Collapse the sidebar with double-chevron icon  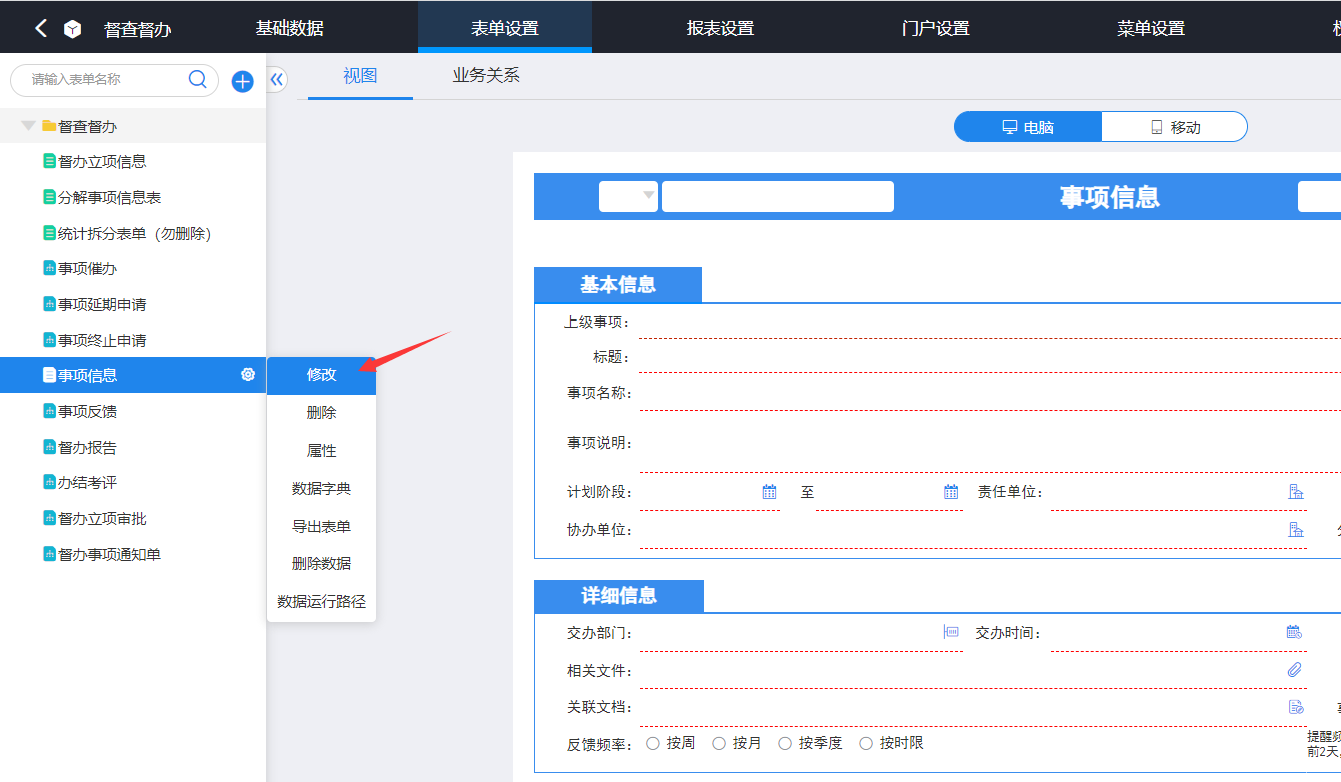(277, 80)
